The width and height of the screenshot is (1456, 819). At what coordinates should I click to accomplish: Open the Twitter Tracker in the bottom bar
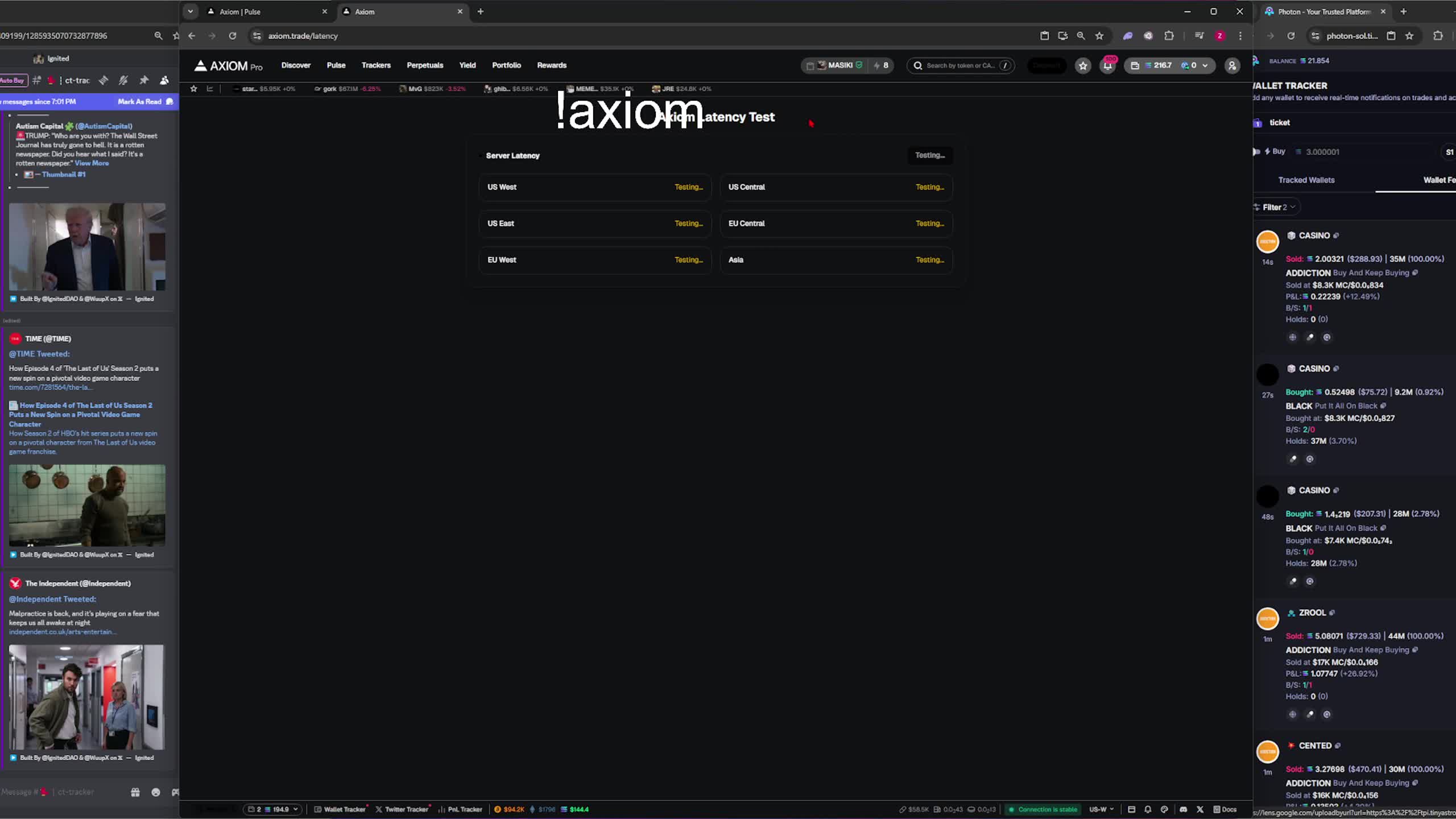point(402,809)
